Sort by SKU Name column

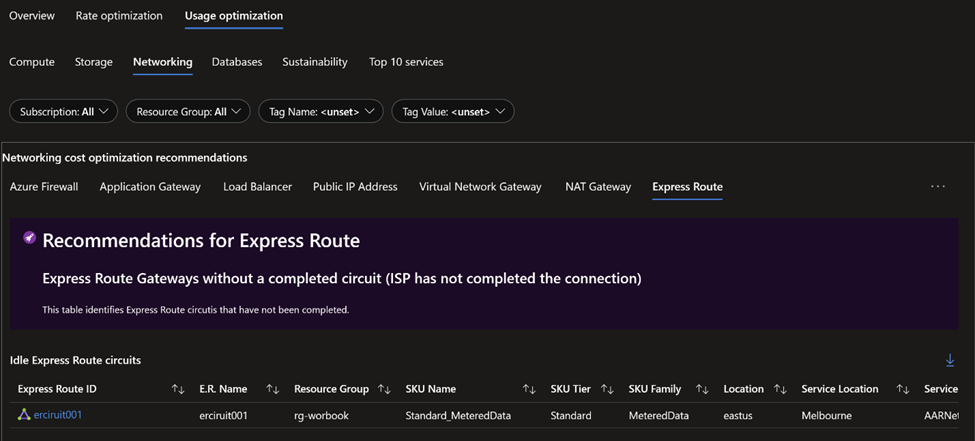529,389
